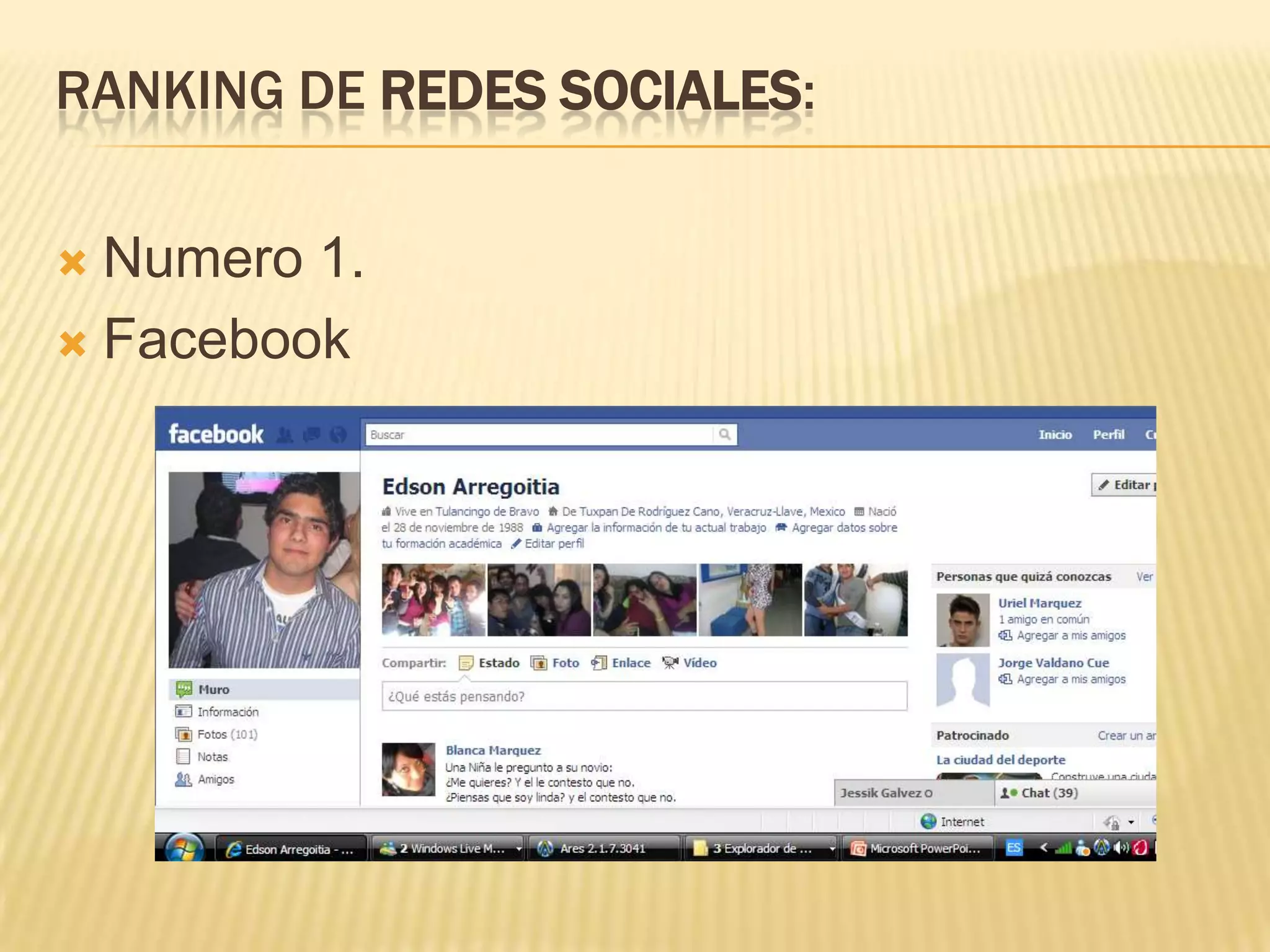Open second photo thumbnail in strip
This screenshot has width=1270, height=952.
tap(539, 600)
